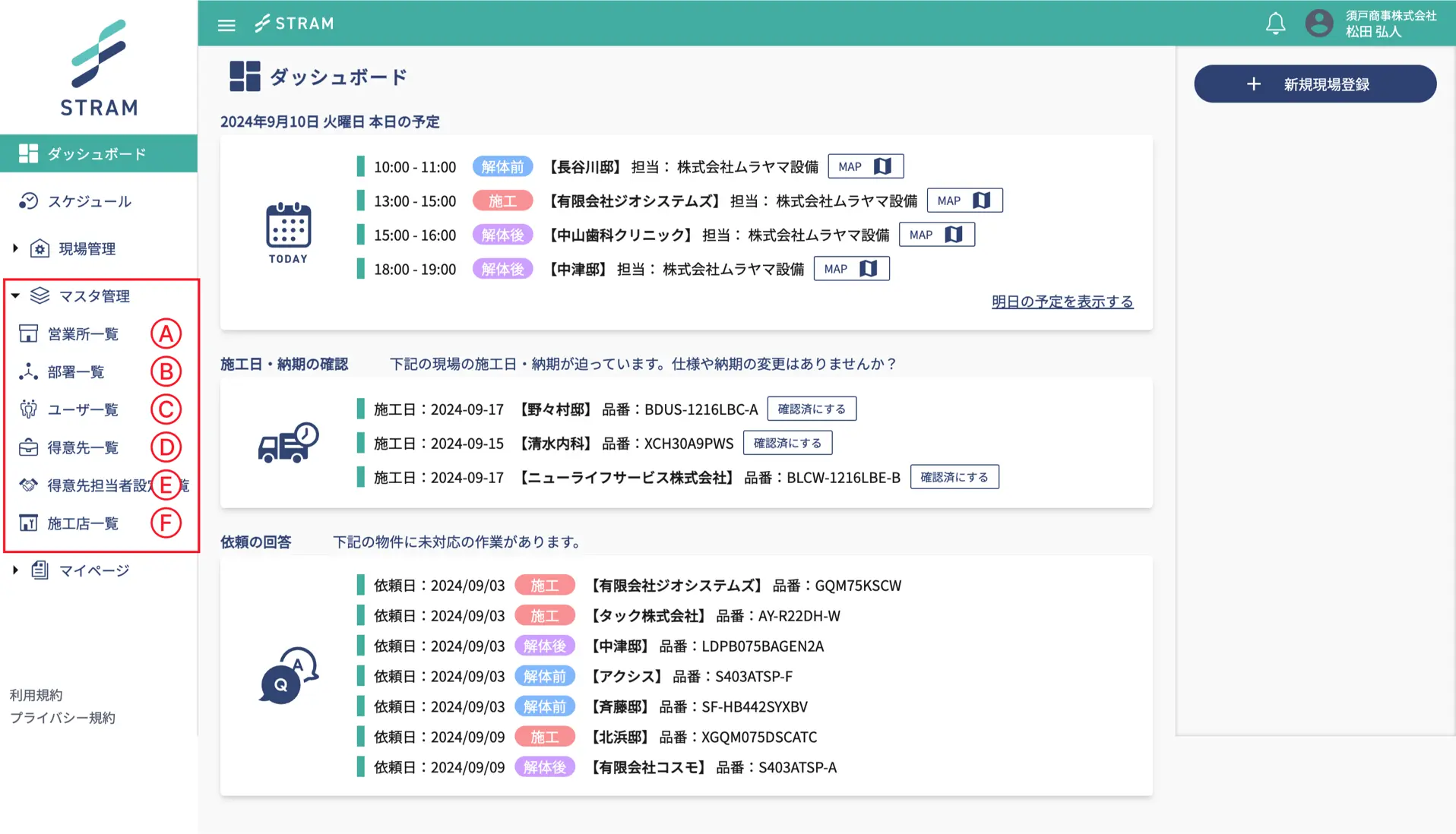Expand the 現場管理 menu arrow
The width and height of the screenshot is (1456, 834).
click(x=15, y=248)
